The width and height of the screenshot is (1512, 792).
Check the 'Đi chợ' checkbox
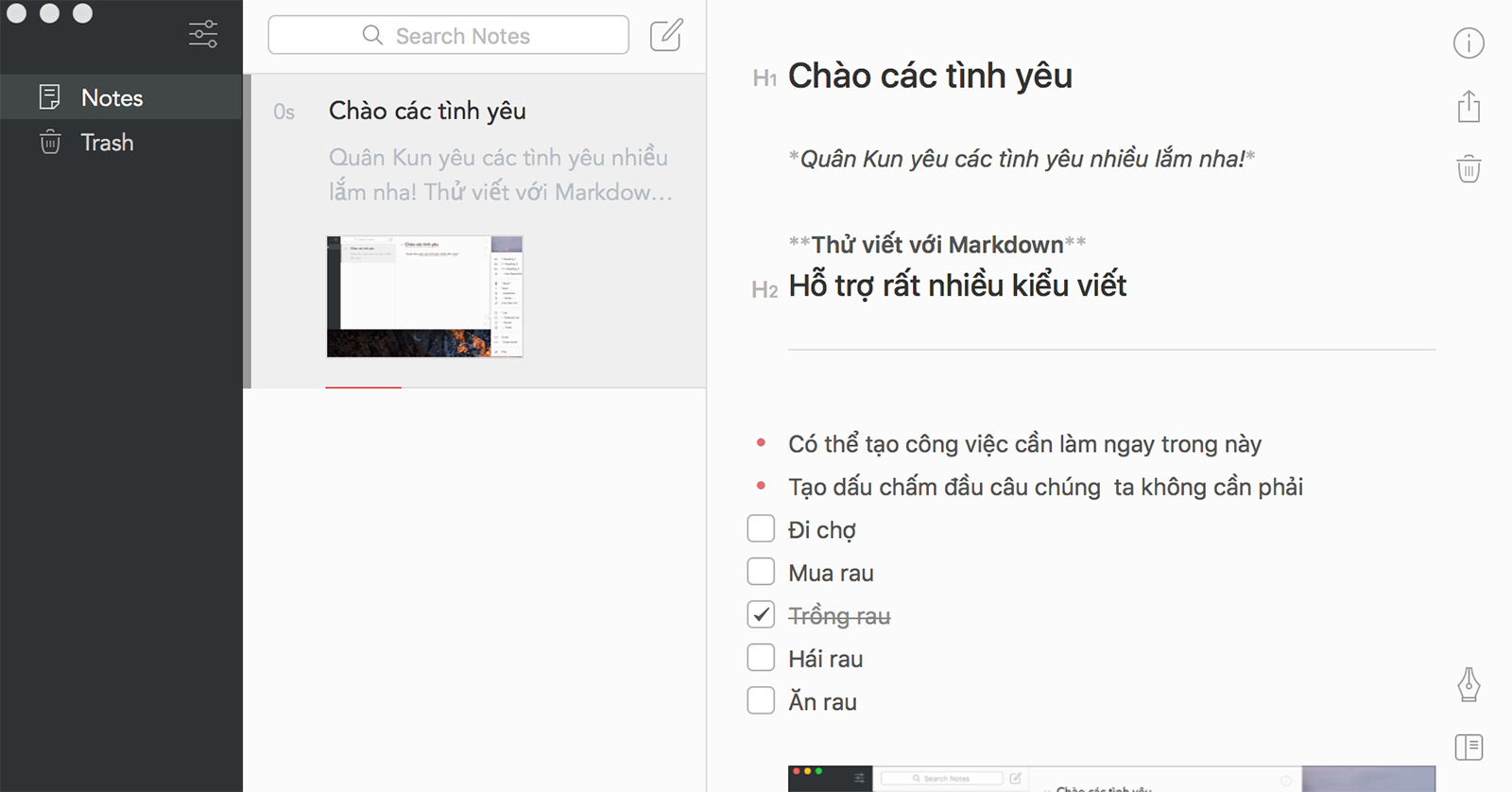click(761, 529)
